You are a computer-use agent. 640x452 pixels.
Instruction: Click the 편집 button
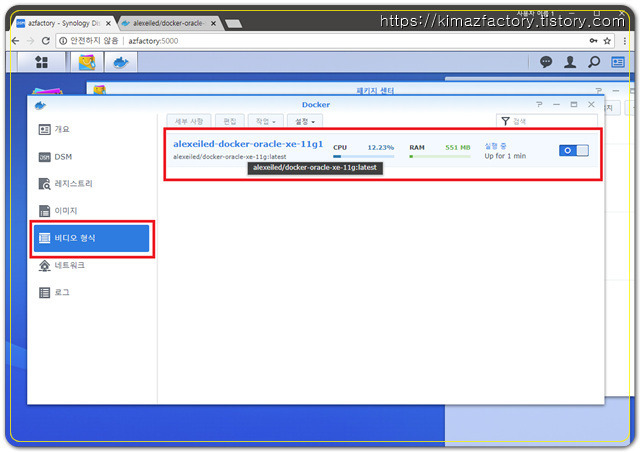coord(230,121)
